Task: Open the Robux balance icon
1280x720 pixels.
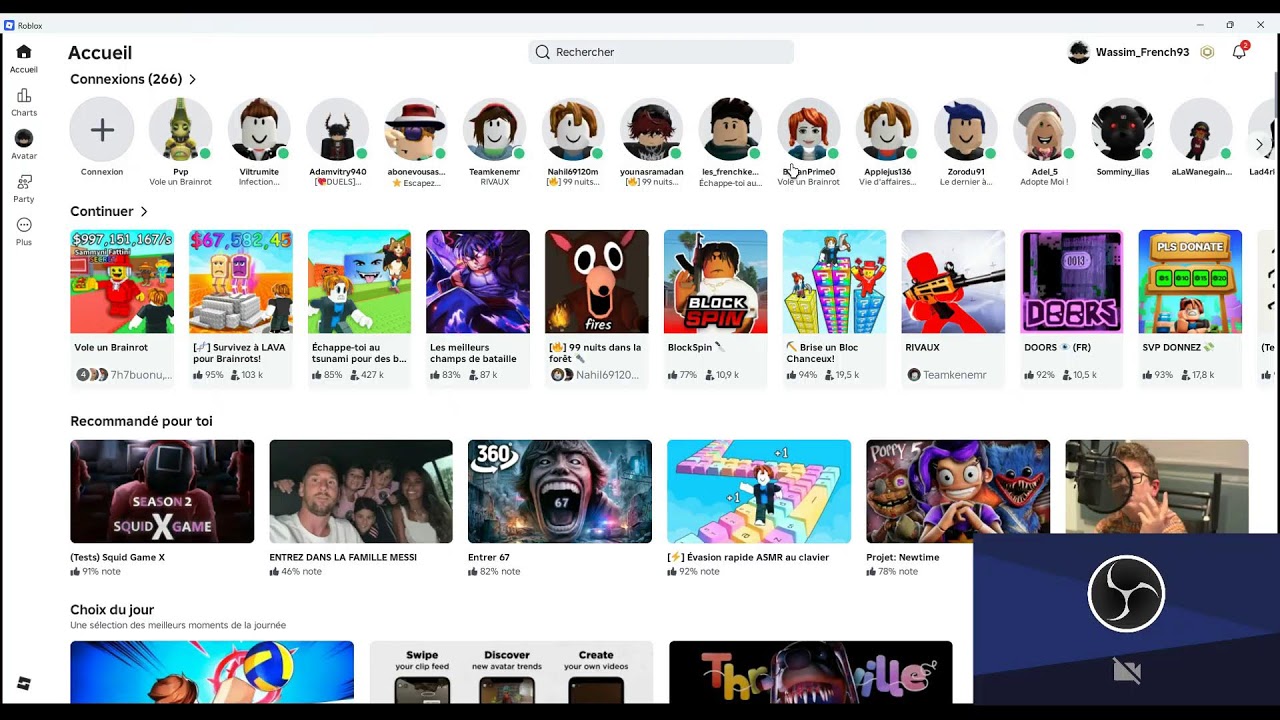Action: [x=1207, y=52]
